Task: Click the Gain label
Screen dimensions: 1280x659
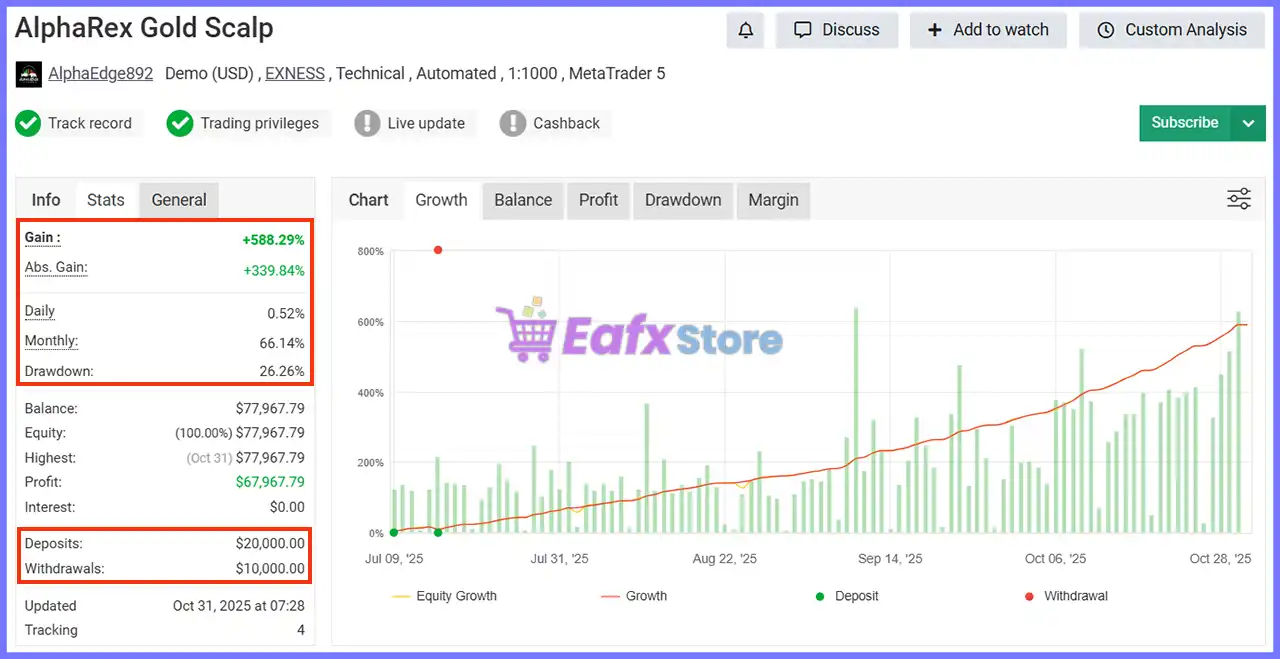Action: pos(42,238)
